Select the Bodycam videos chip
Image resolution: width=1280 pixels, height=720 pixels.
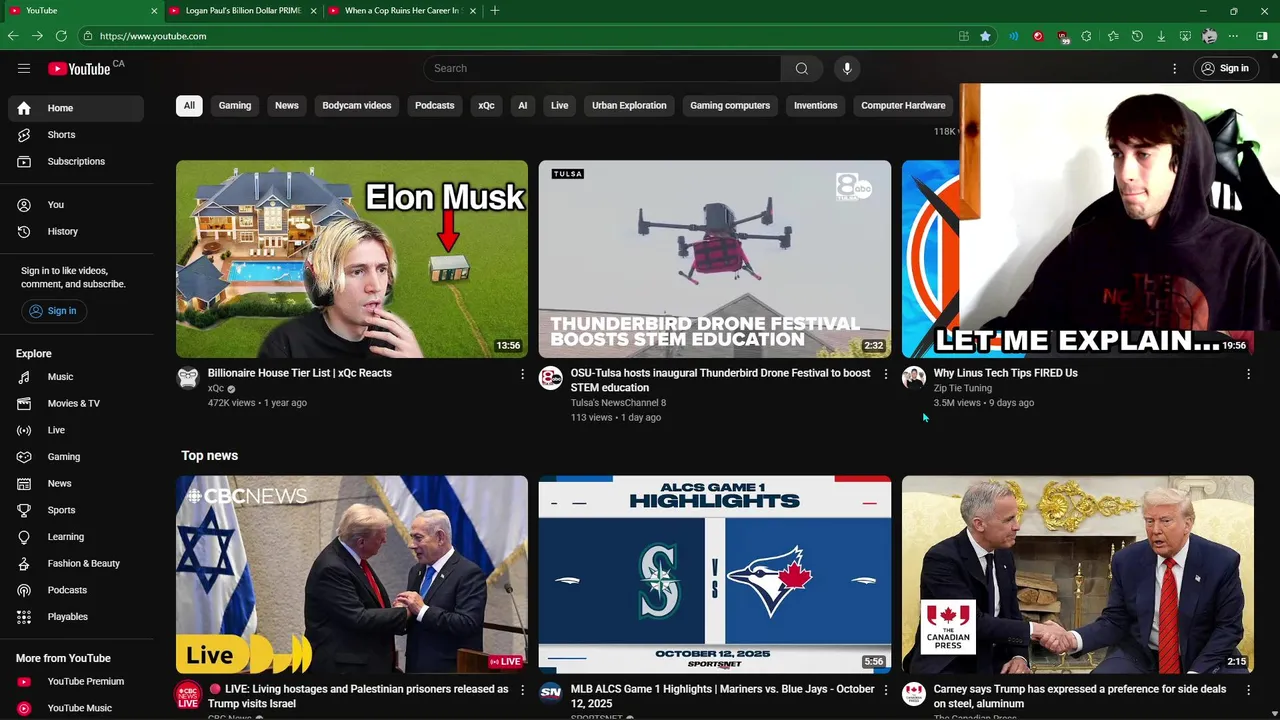click(357, 105)
